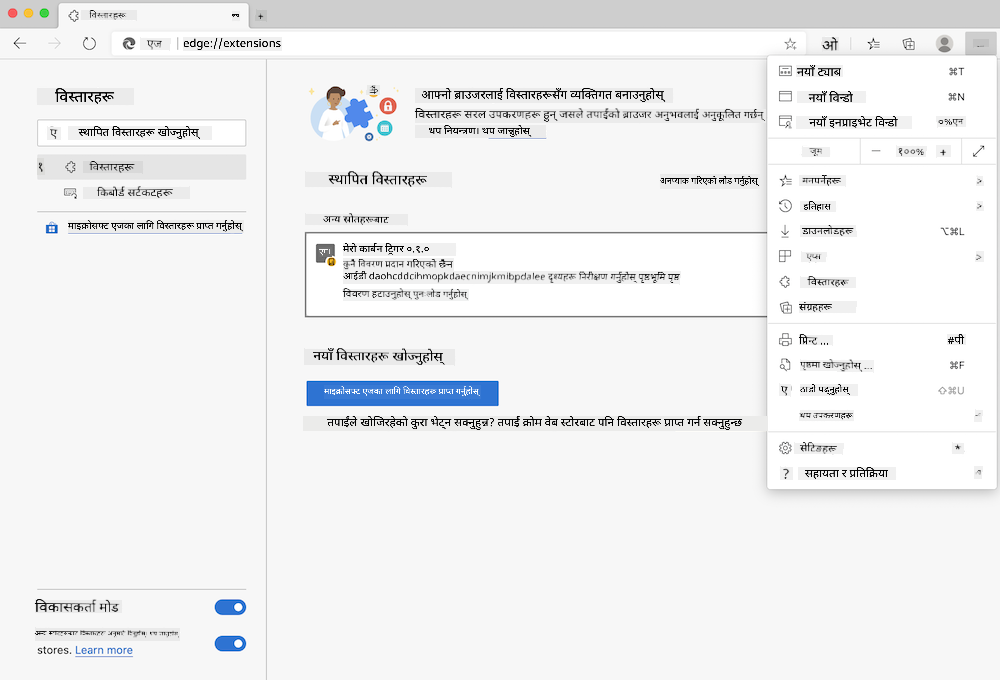Click the reload page icon
Screen dimensions: 1000x680
pos(89,44)
